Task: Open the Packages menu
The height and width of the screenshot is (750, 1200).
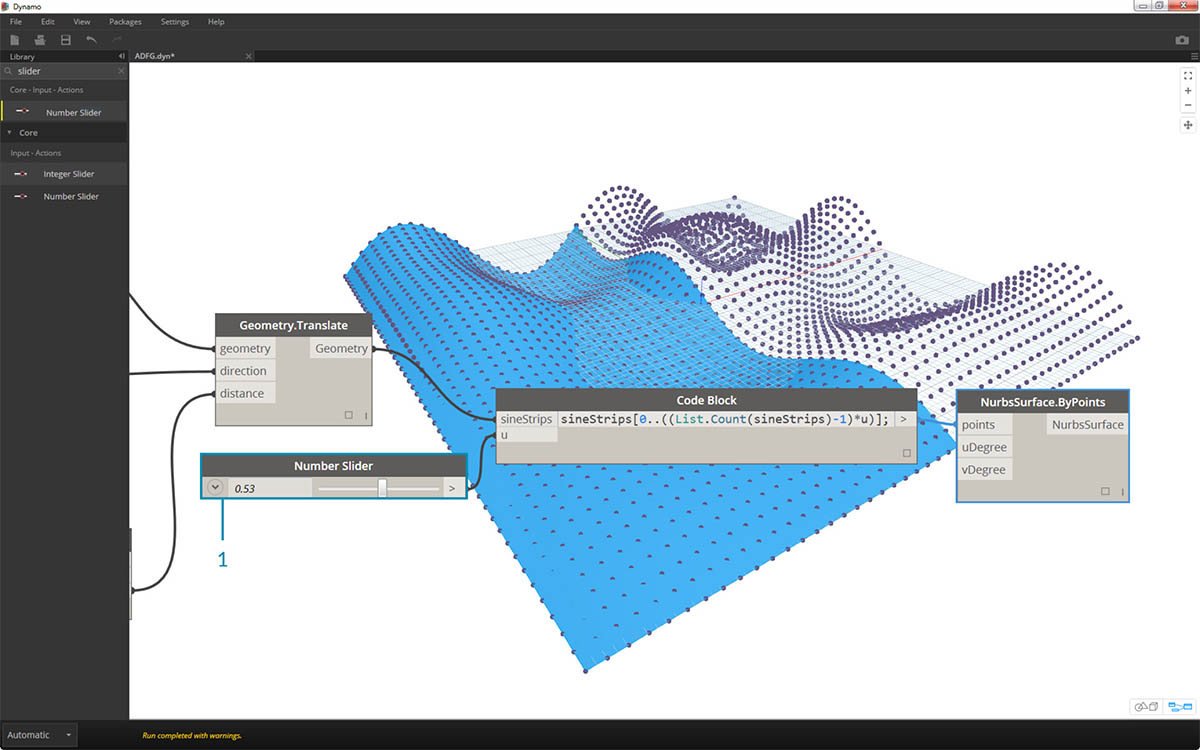Action: pos(125,21)
